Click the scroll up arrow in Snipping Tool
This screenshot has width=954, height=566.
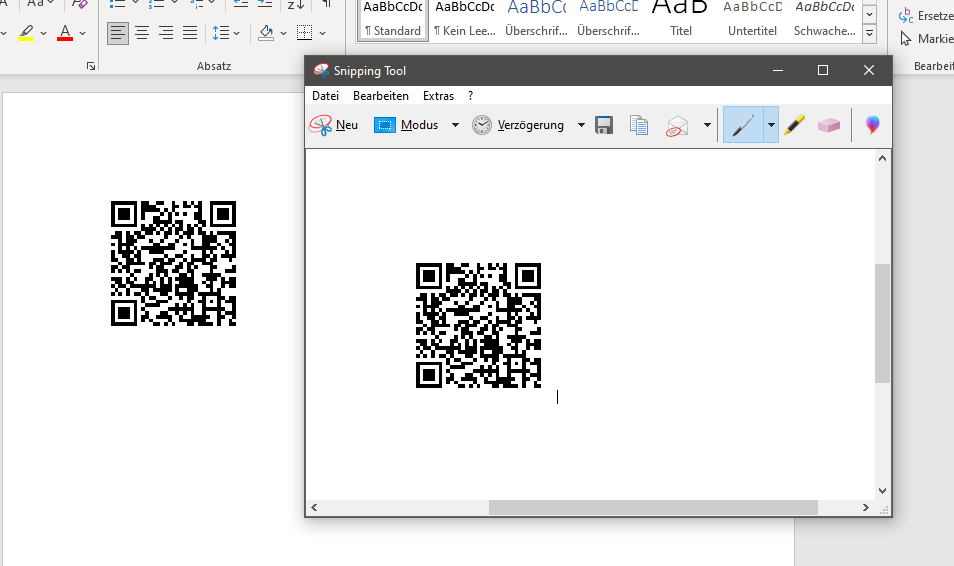pos(882,158)
